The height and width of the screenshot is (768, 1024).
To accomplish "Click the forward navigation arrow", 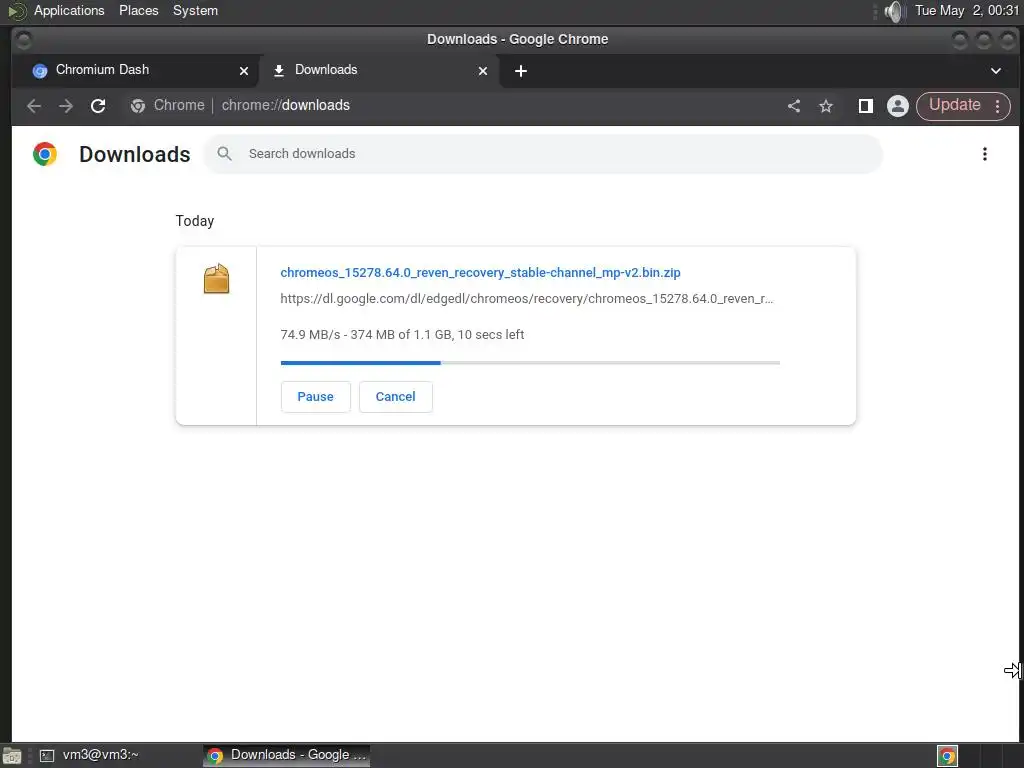I will (x=66, y=106).
